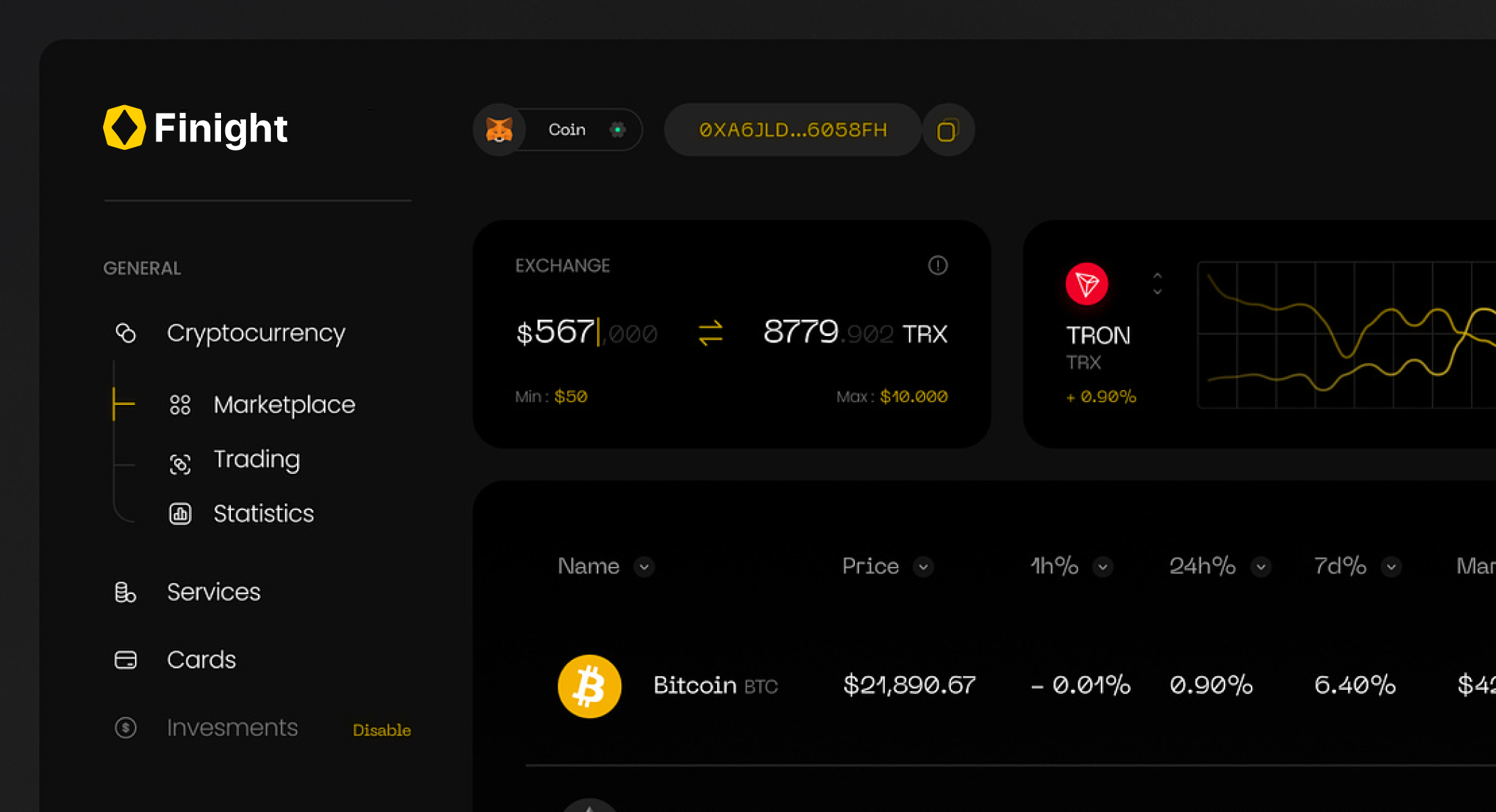1496x812 pixels.
Task: Select the Marketplace menu item
Action: pyautogui.click(x=283, y=403)
